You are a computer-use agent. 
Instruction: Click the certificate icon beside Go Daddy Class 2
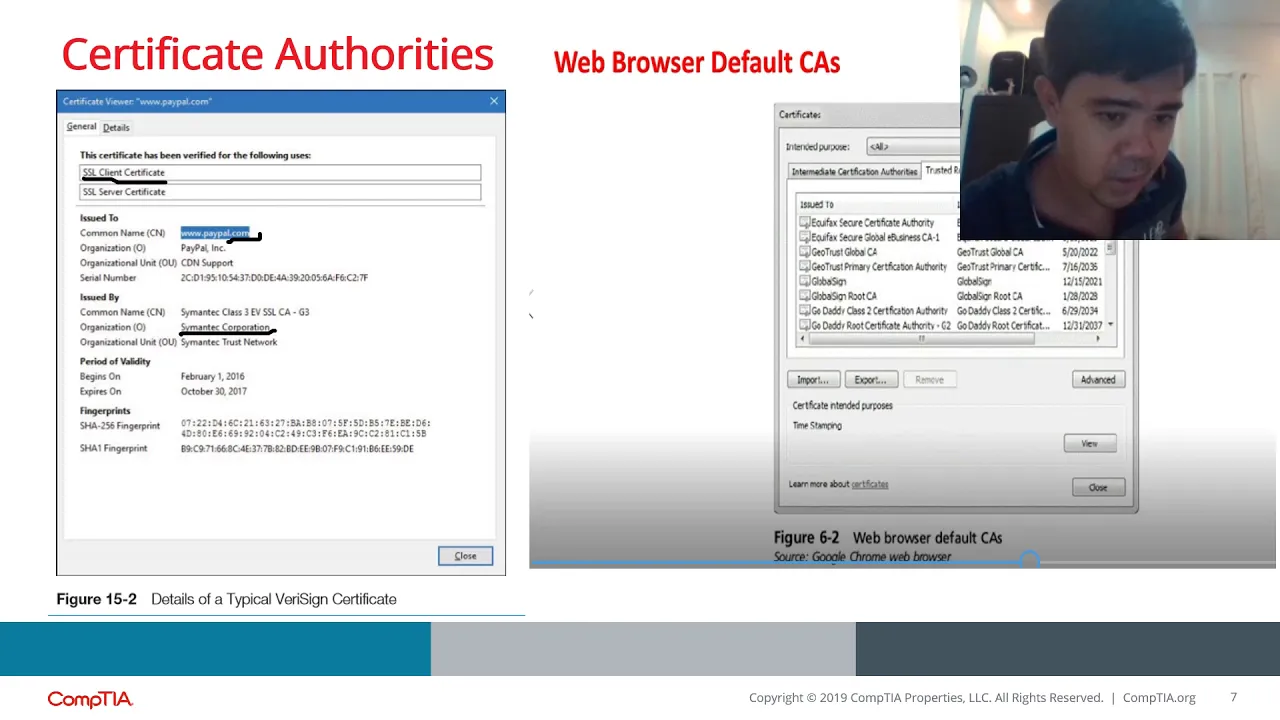coord(805,311)
